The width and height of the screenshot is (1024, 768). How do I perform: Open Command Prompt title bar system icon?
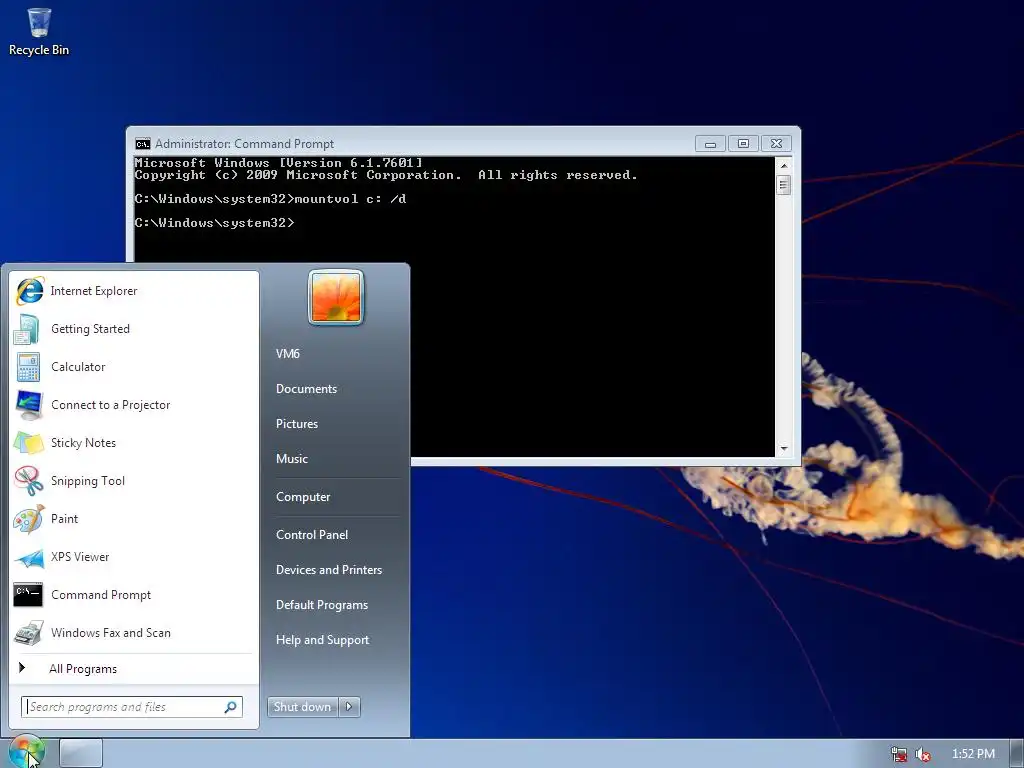click(x=142, y=144)
